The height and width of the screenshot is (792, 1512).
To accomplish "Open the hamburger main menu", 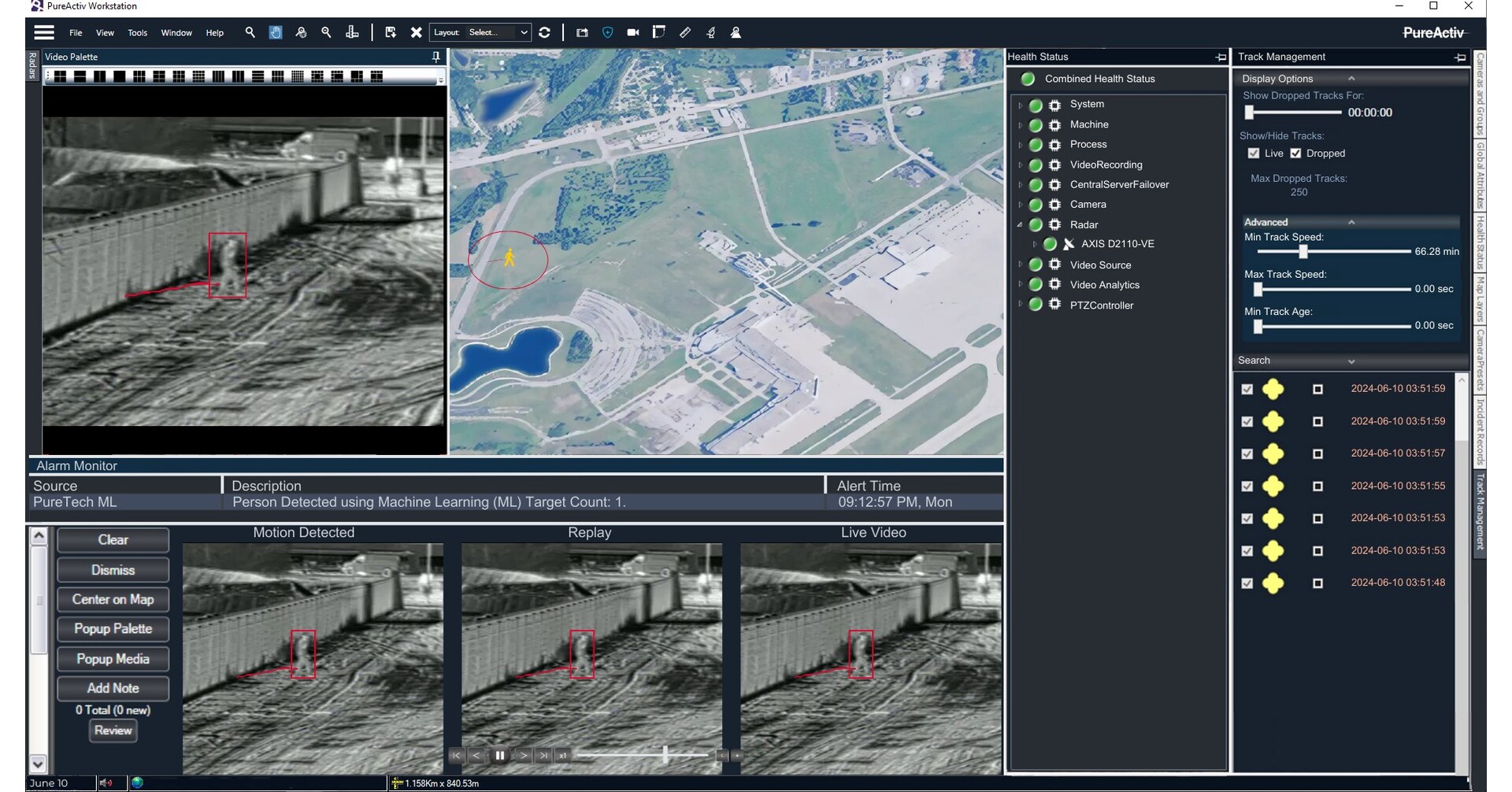I will coord(44,32).
